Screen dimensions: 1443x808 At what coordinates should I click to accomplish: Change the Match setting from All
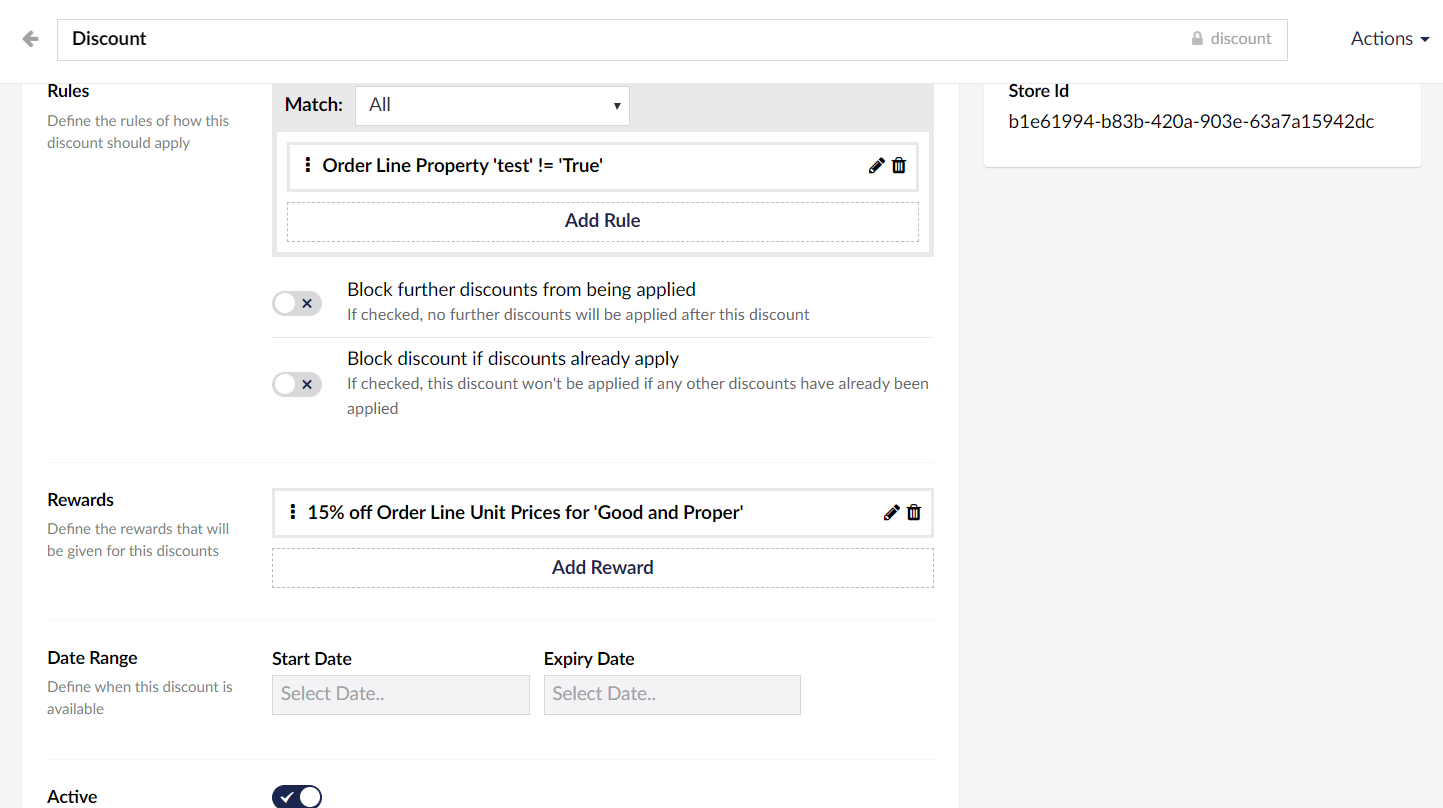point(491,105)
